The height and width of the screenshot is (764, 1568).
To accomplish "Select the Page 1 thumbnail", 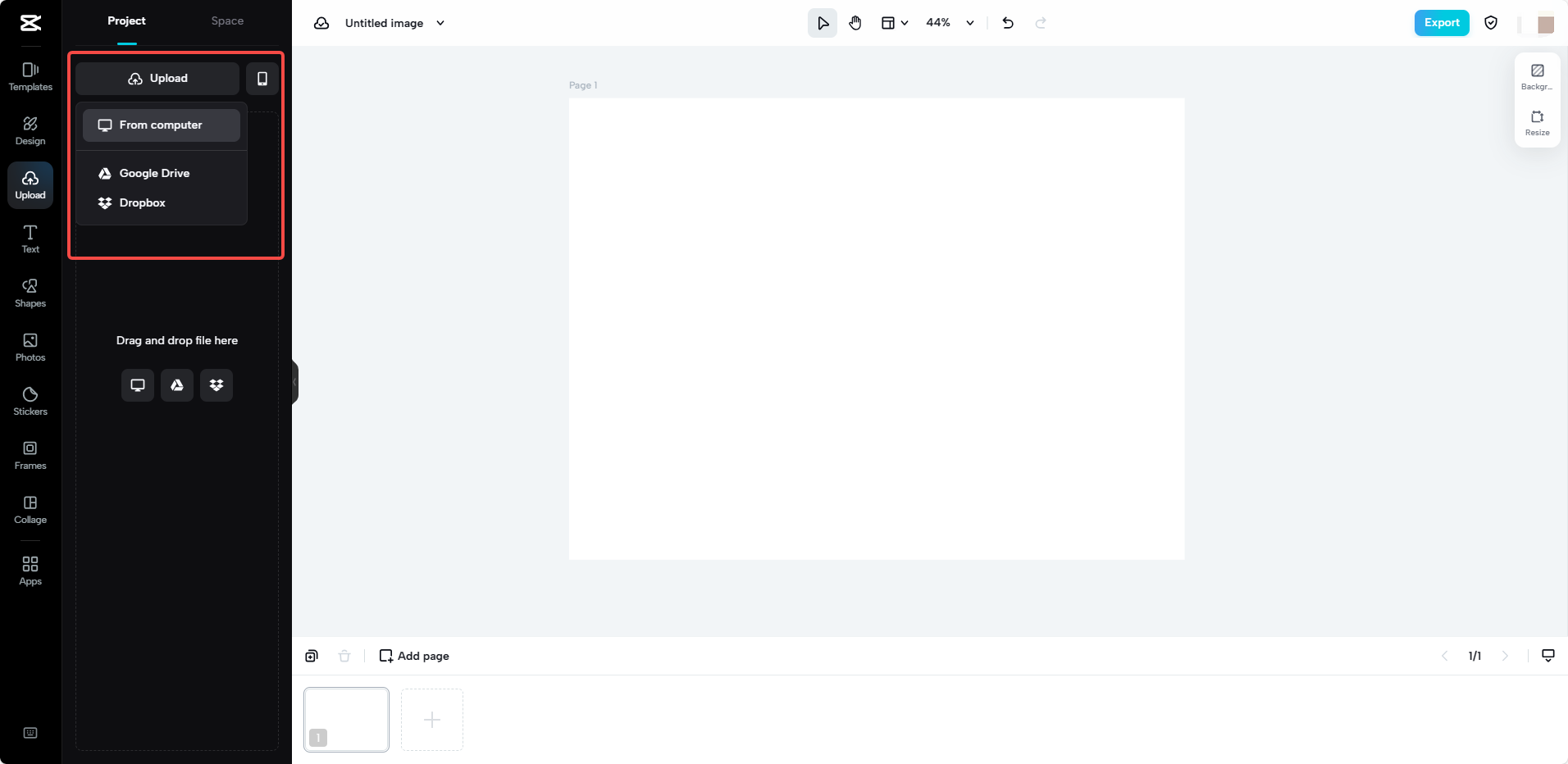I will 345,719.
